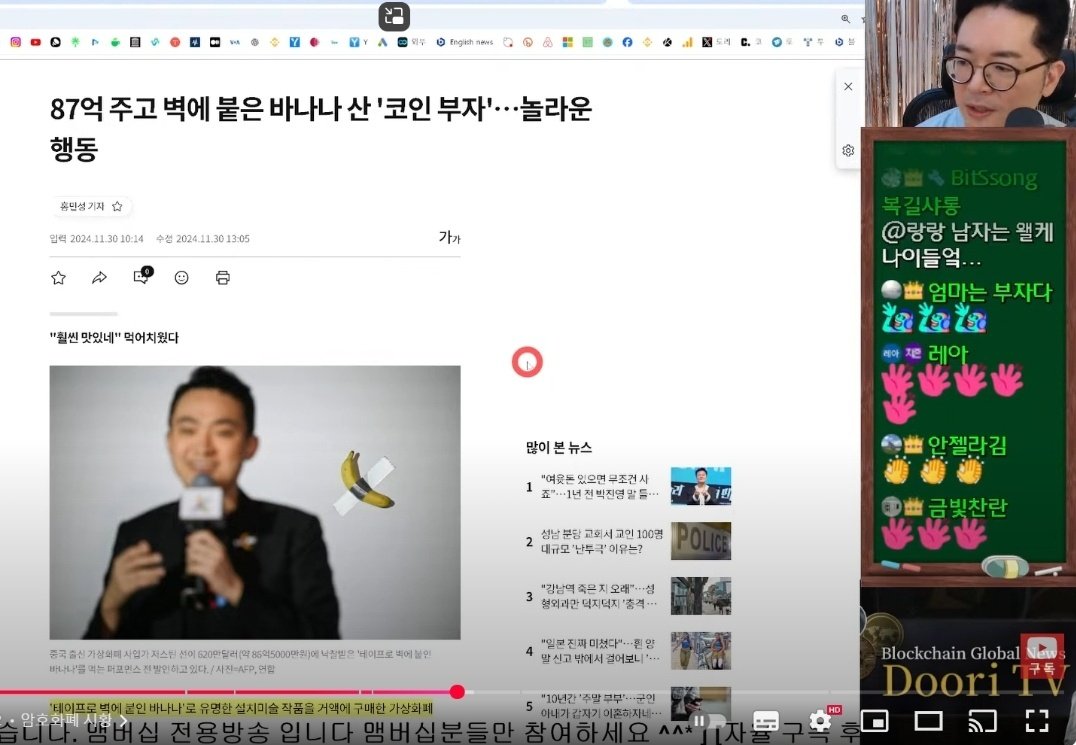Viewport: 1076px width, 745px height.
Task: Click thumbnail for ranked news 4
Action: [x=701, y=651]
